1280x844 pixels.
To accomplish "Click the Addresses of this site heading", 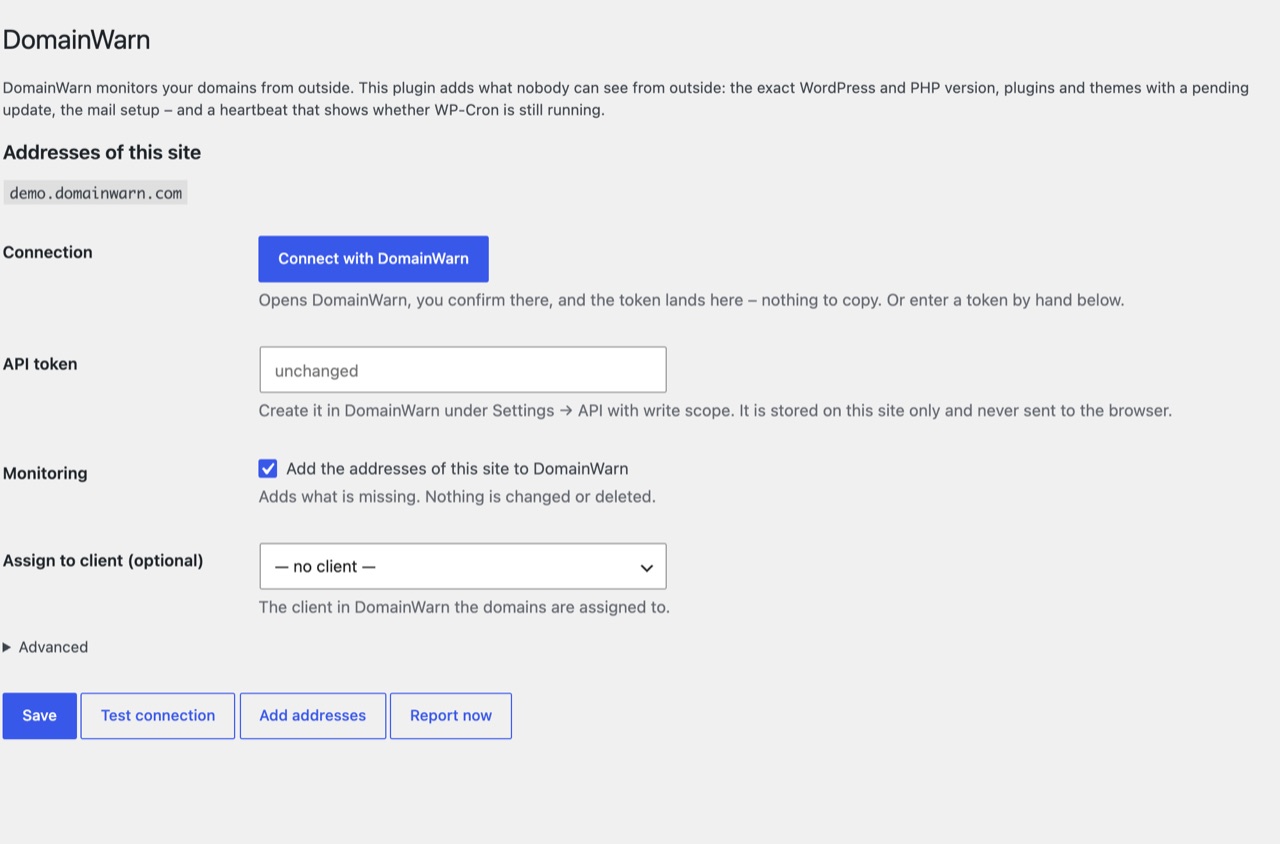I will [x=102, y=152].
